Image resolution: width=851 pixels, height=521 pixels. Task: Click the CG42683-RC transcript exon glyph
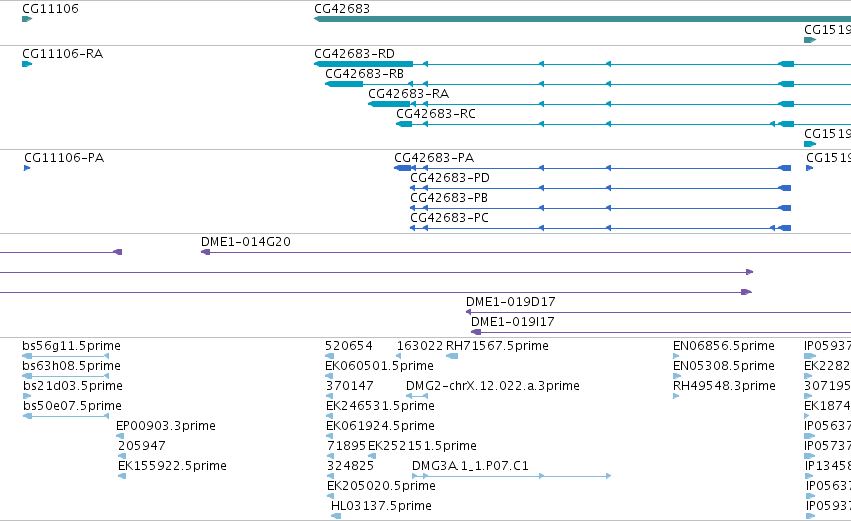(x=404, y=124)
